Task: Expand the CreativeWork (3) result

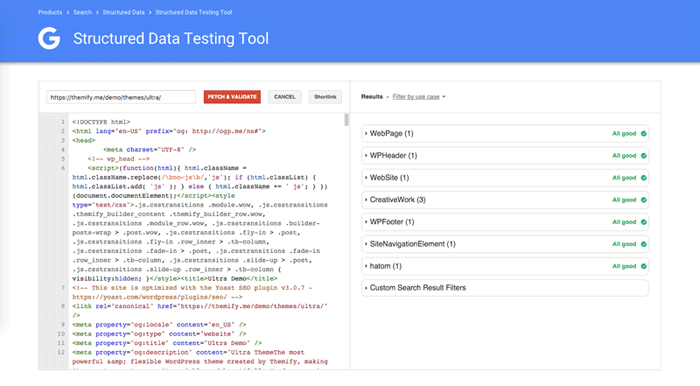Action: [504, 200]
